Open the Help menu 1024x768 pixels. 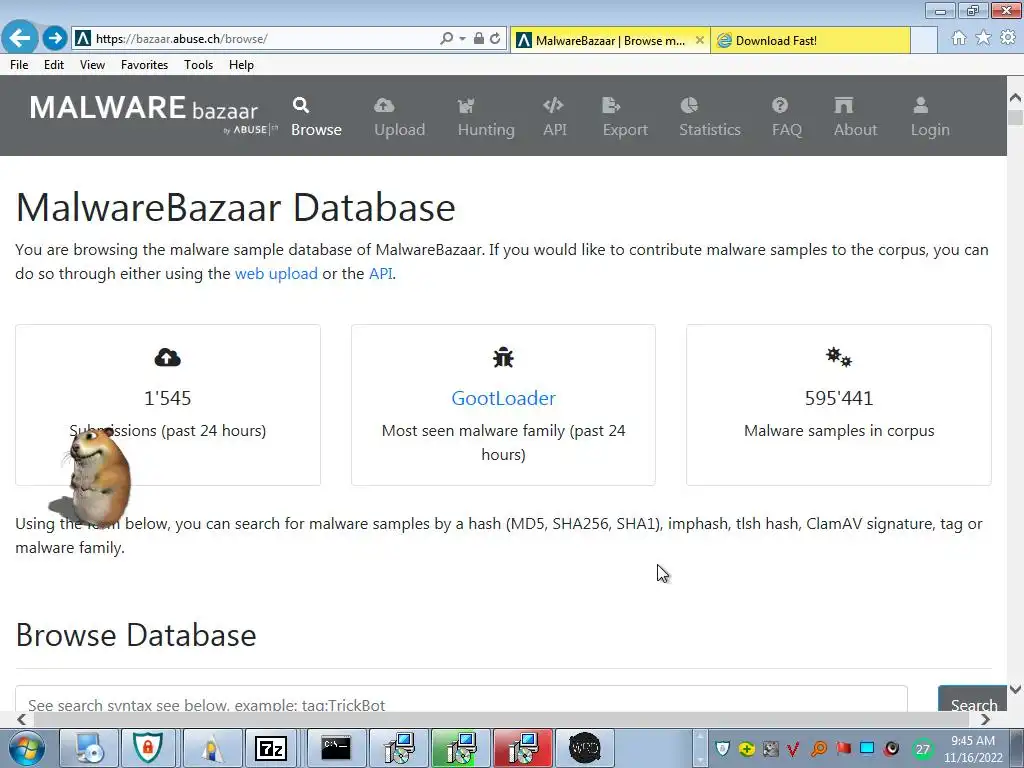coord(241,65)
